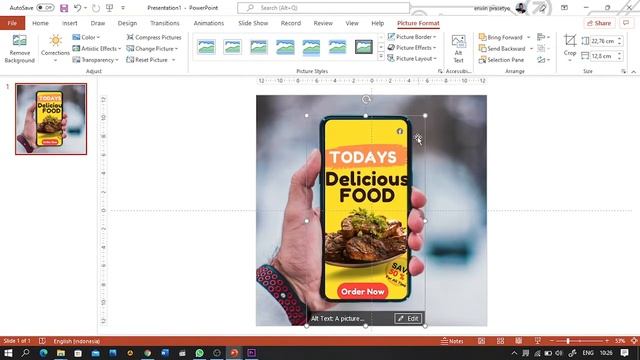Toggle the Notes pane
This screenshot has width=640, height=360.
click(x=452, y=341)
